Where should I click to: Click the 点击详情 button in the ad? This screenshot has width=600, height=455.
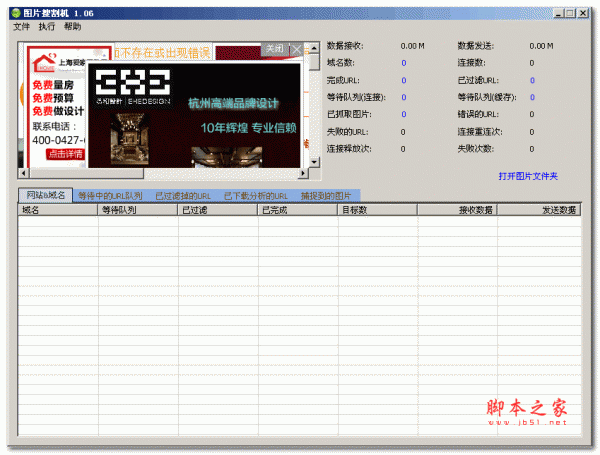[65, 154]
